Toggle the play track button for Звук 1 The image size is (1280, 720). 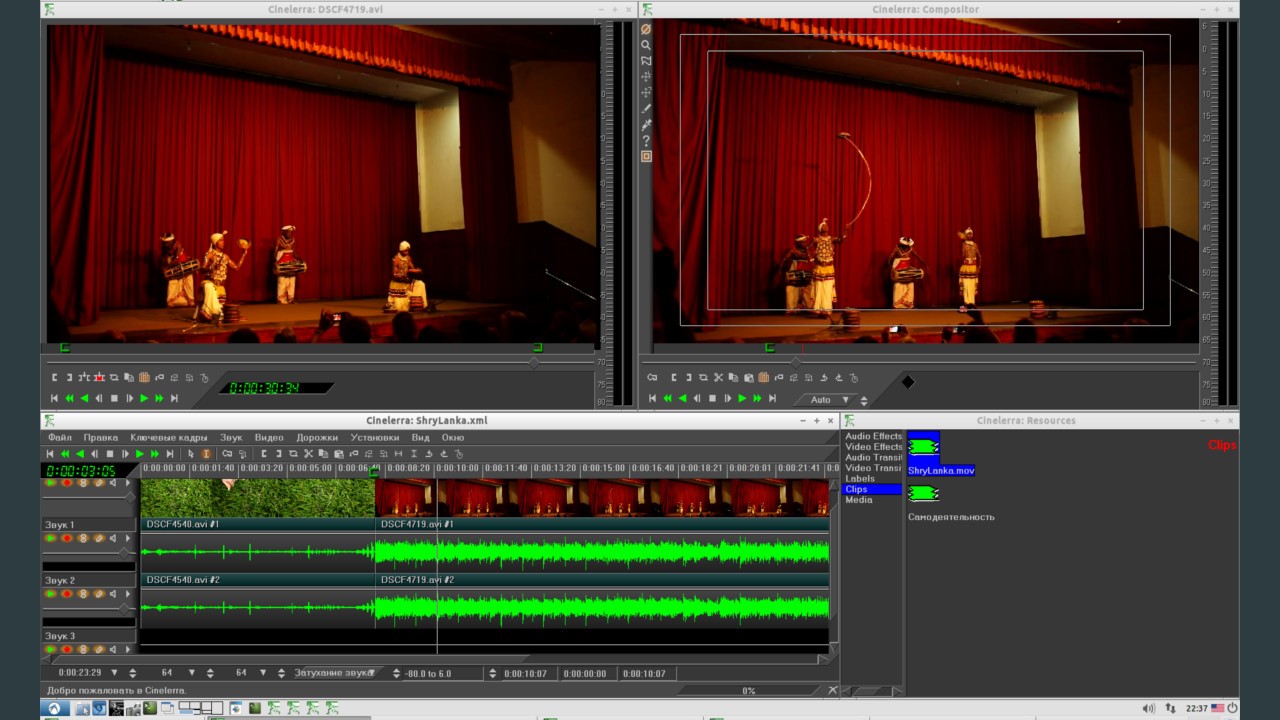(x=51, y=539)
